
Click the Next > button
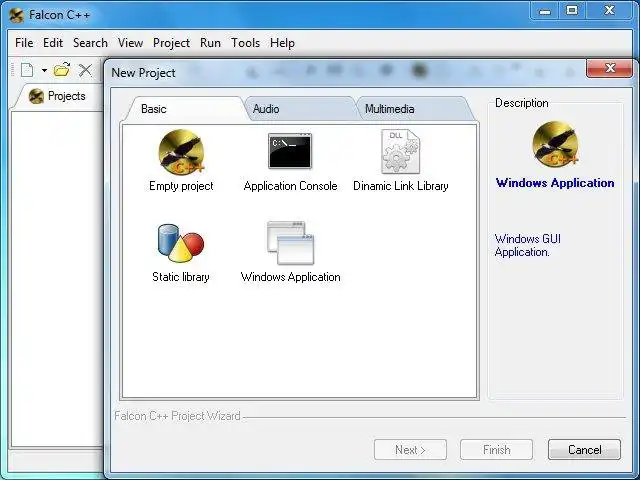[x=410, y=450]
